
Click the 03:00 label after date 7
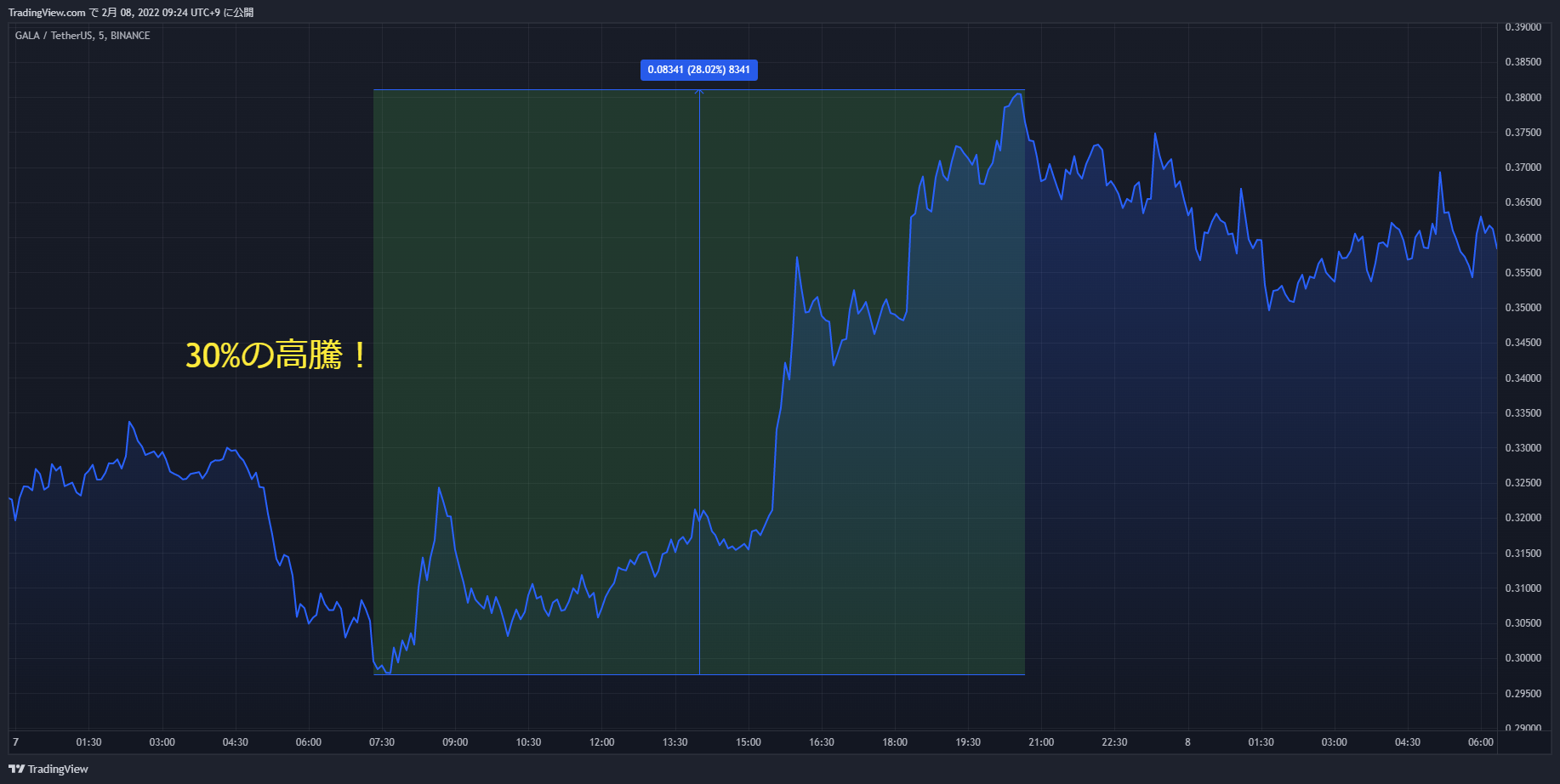tap(162, 742)
